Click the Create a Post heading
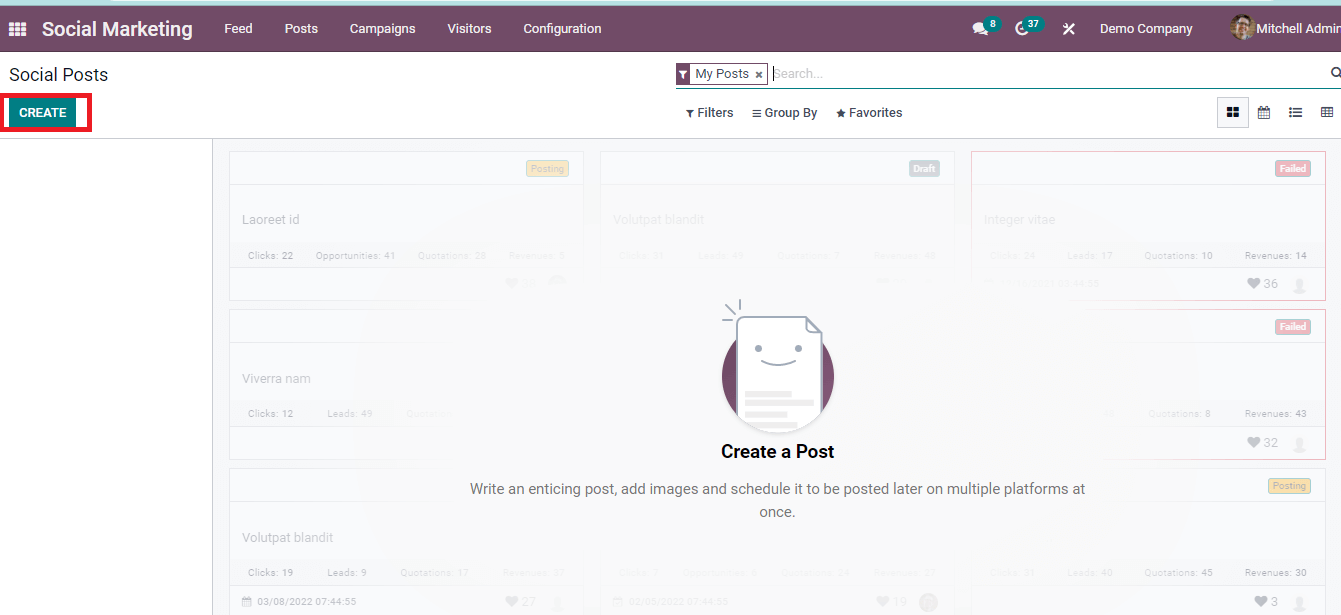 click(x=777, y=452)
